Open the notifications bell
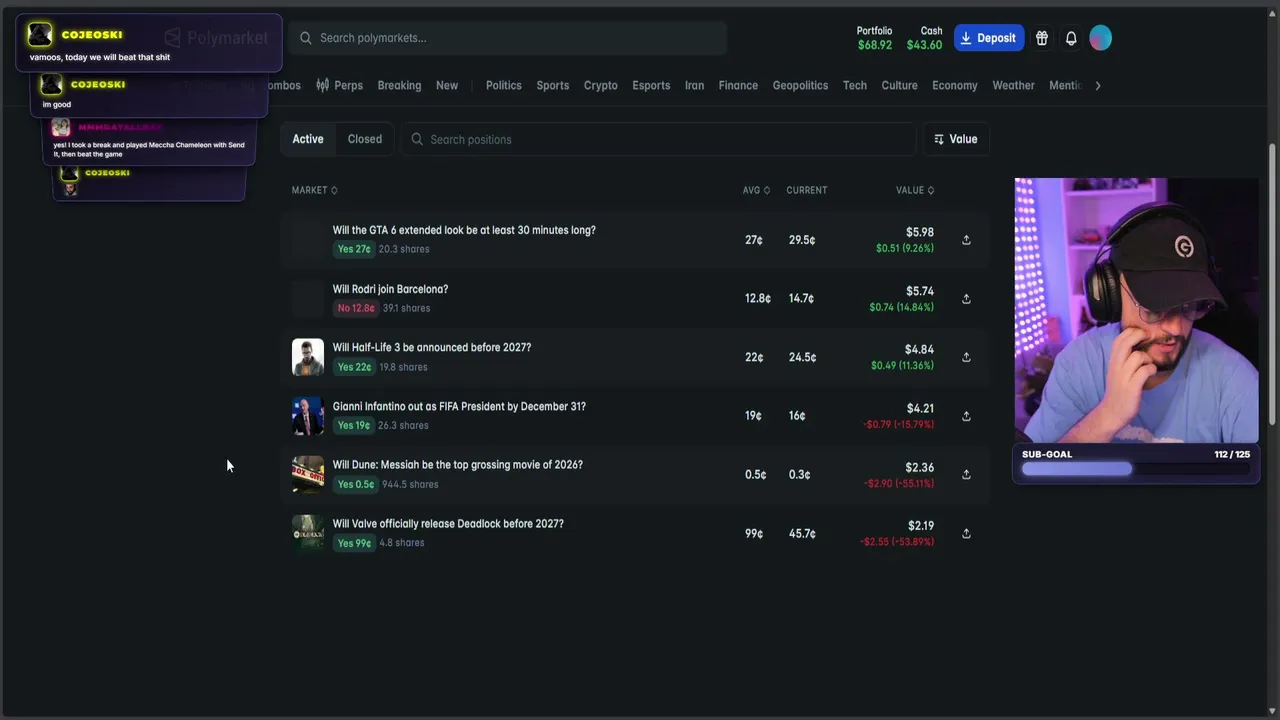 [x=1071, y=38]
